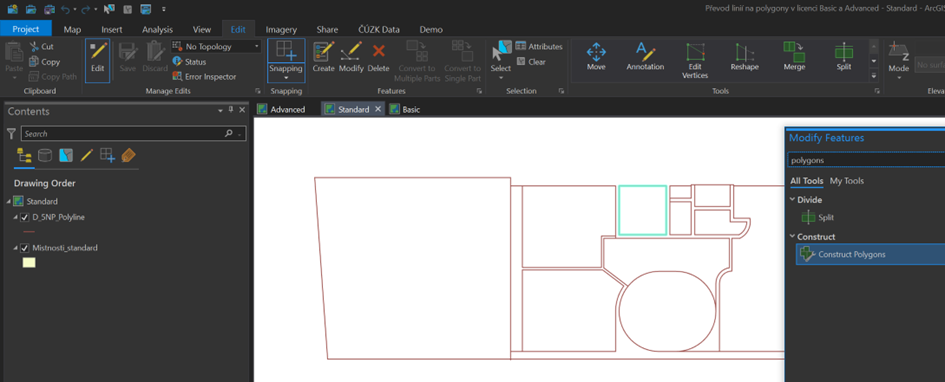Screen dimensions: 945x382
Task: Open the Analysis ribbon tab
Action: click(x=157, y=29)
